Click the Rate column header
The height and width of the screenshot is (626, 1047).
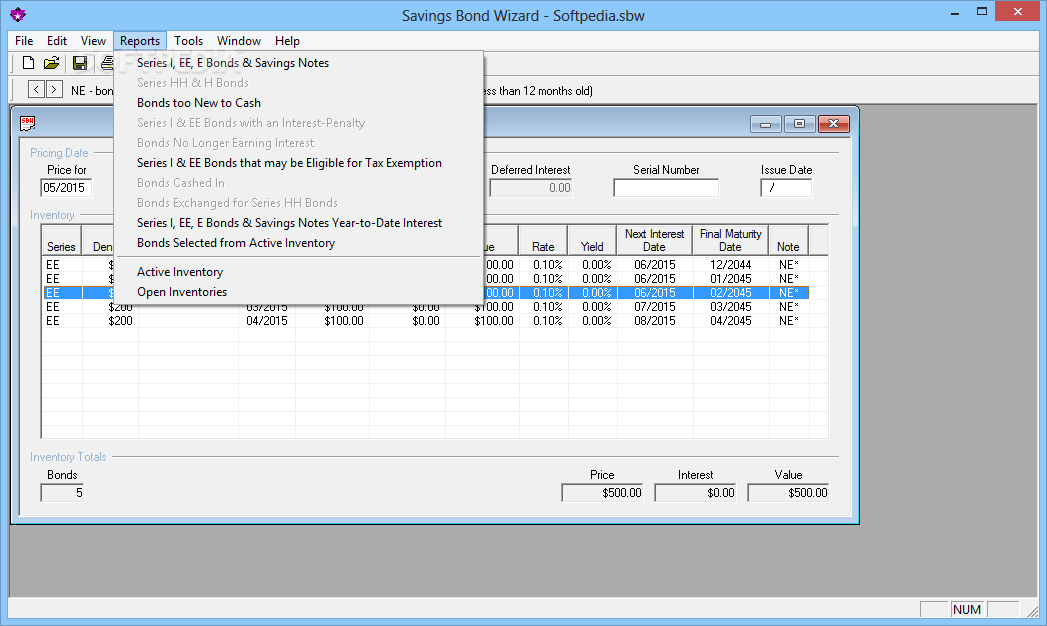543,240
